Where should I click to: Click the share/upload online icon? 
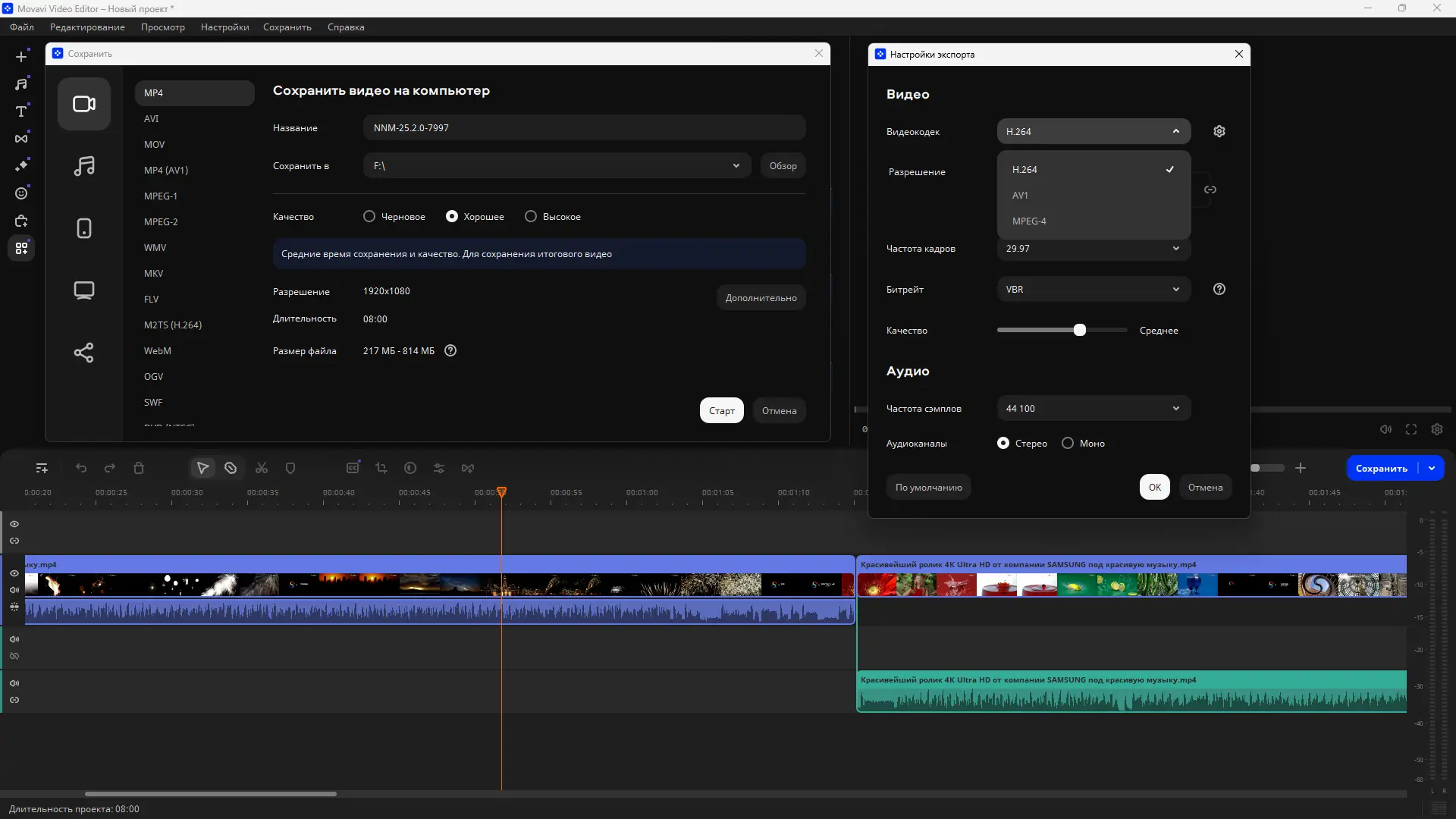coord(84,353)
